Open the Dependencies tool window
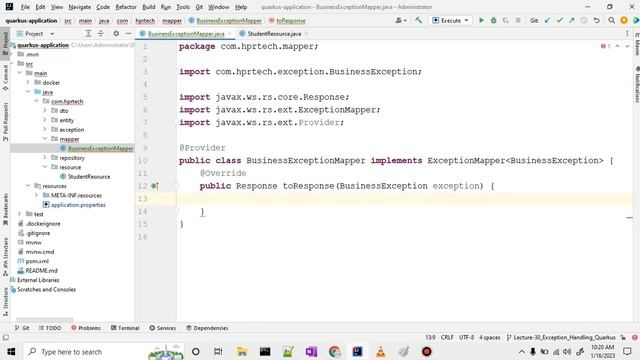The width and height of the screenshot is (640, 360). 207,328
